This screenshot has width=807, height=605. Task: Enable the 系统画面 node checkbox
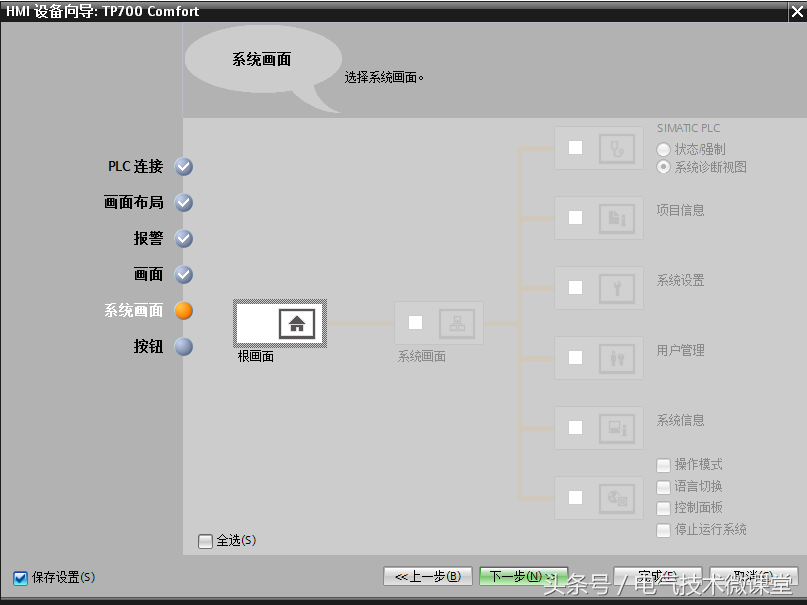coord(415,323)
